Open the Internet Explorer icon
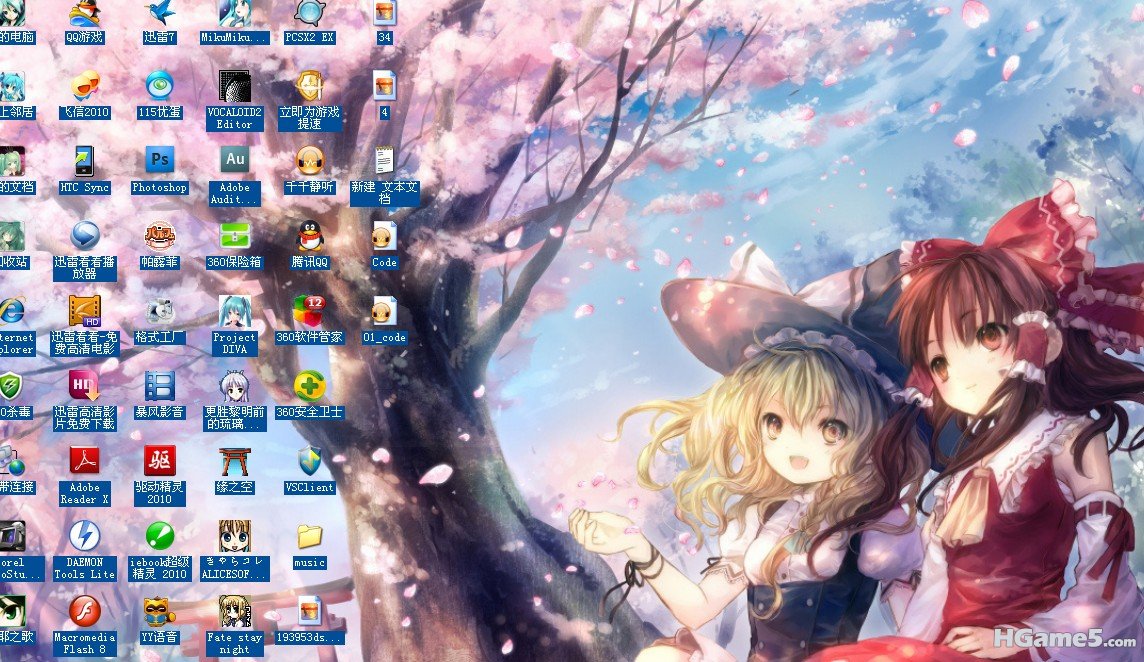1144x662 pixels. click(12, 312)
